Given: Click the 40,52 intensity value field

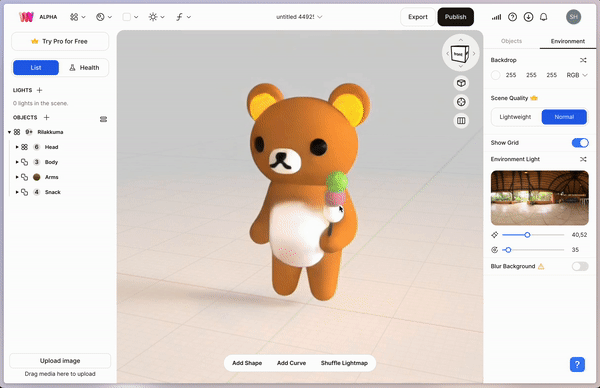Looking at the screenshot, I should click(579, 235).
